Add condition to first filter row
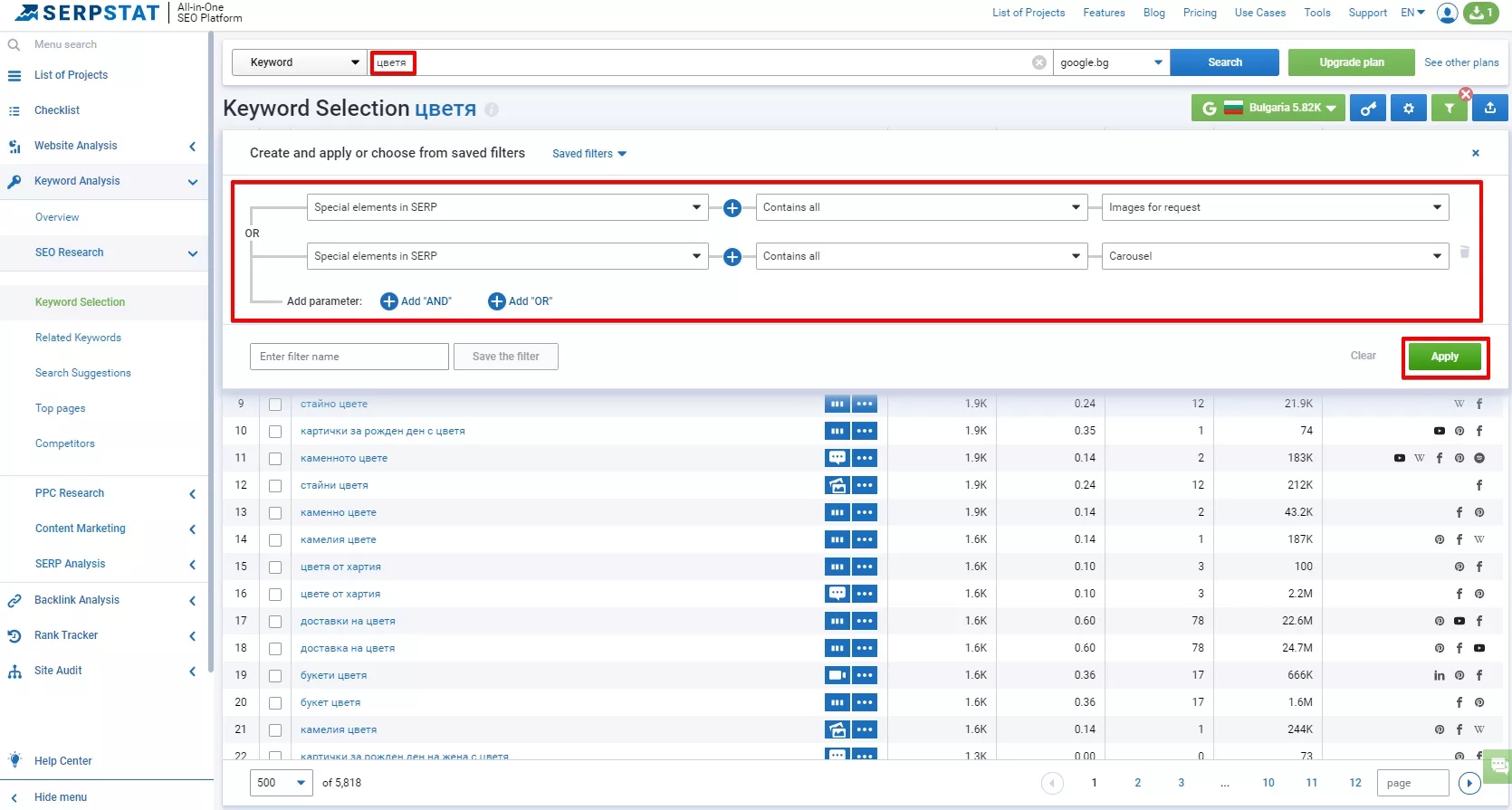 point(732,208)
